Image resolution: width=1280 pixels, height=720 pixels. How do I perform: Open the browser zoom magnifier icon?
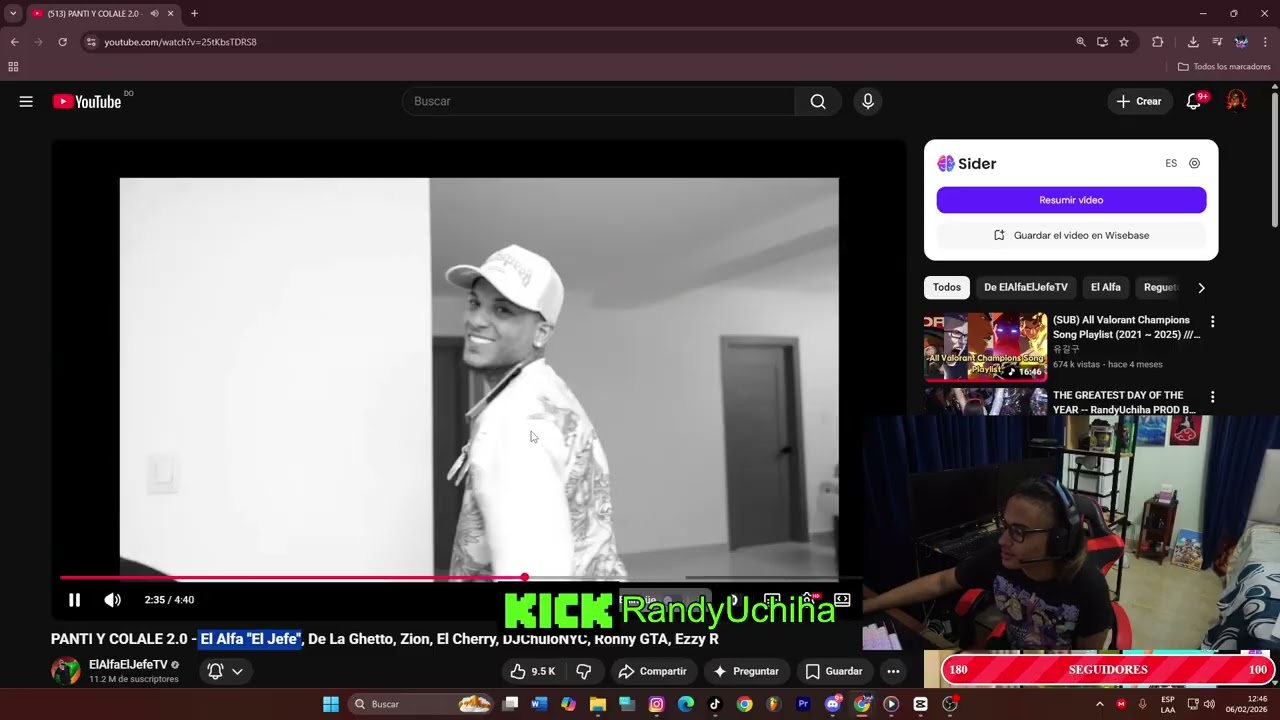[1080, 42]
